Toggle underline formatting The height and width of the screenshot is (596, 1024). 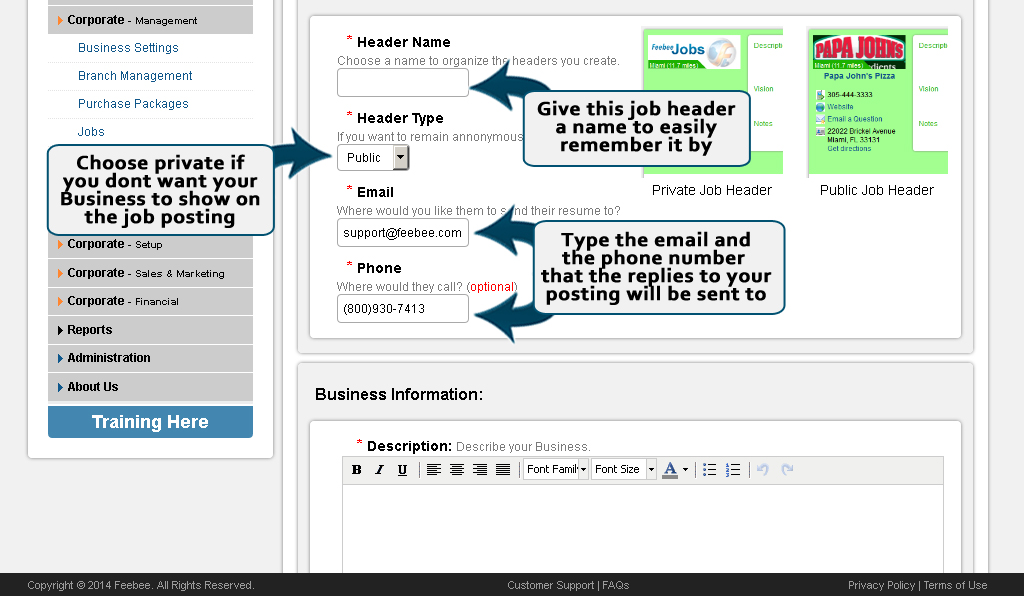(403, 469)
